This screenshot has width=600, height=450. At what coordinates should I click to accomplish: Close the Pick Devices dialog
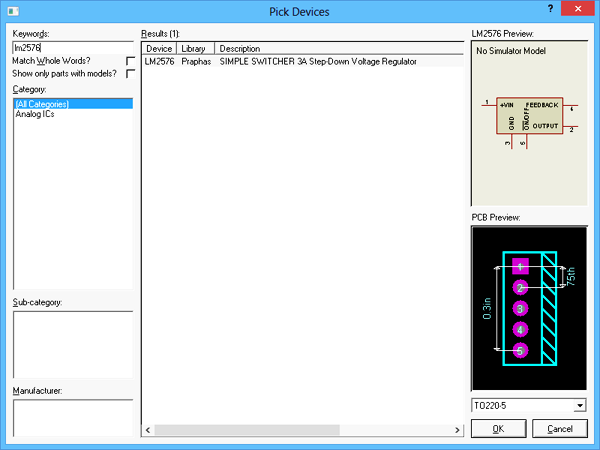[578, 8]
